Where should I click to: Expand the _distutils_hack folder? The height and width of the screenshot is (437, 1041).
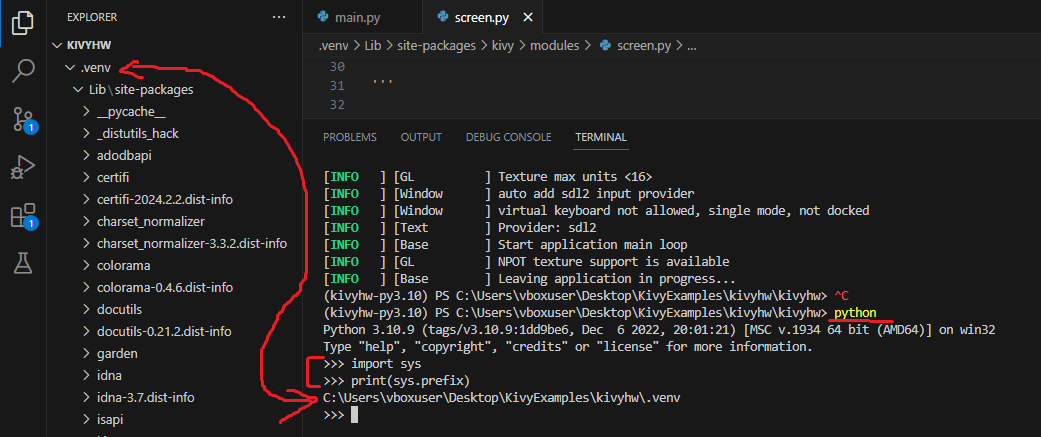tap(86, 133)
